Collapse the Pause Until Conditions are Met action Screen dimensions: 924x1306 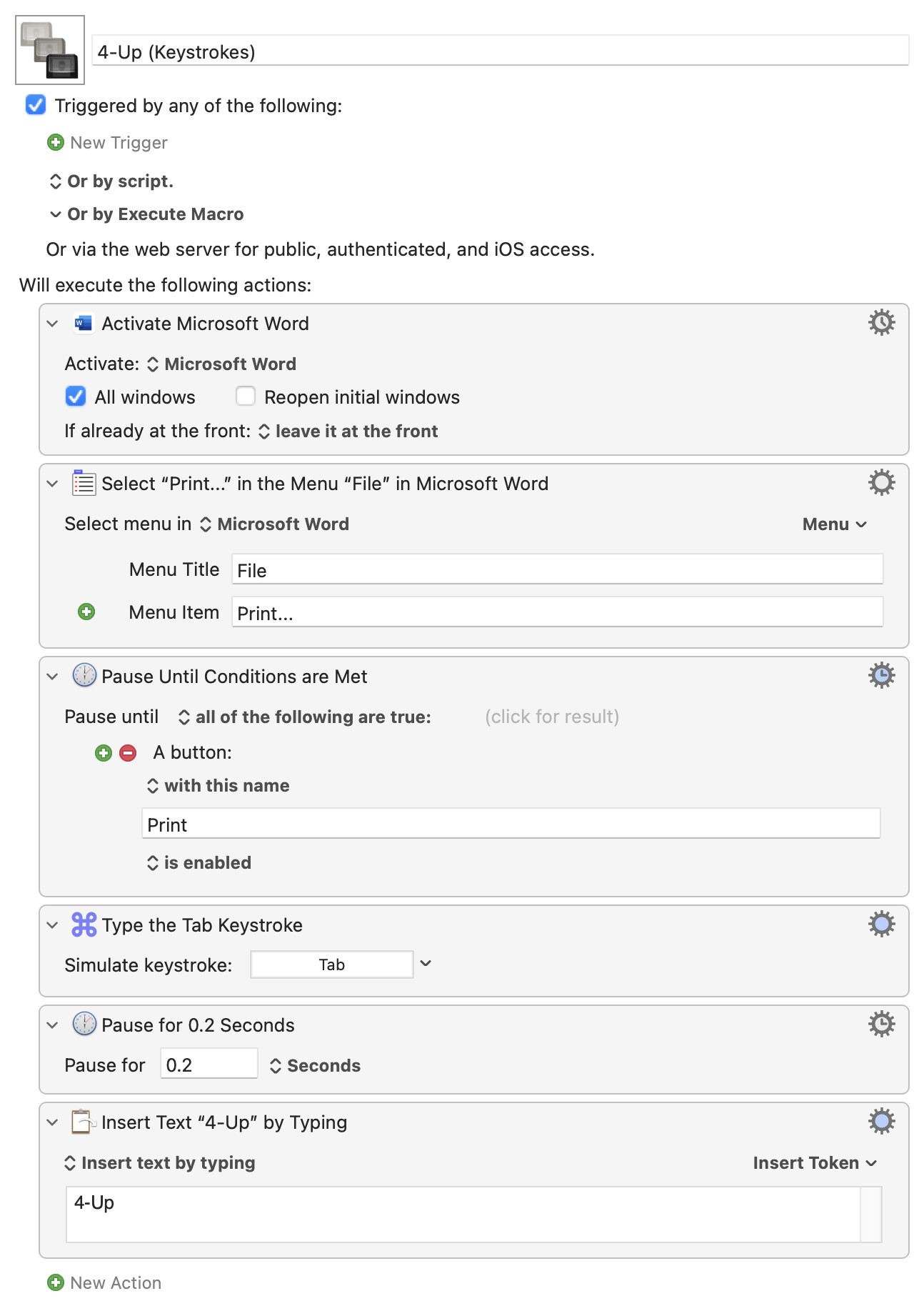pos(52,677)
